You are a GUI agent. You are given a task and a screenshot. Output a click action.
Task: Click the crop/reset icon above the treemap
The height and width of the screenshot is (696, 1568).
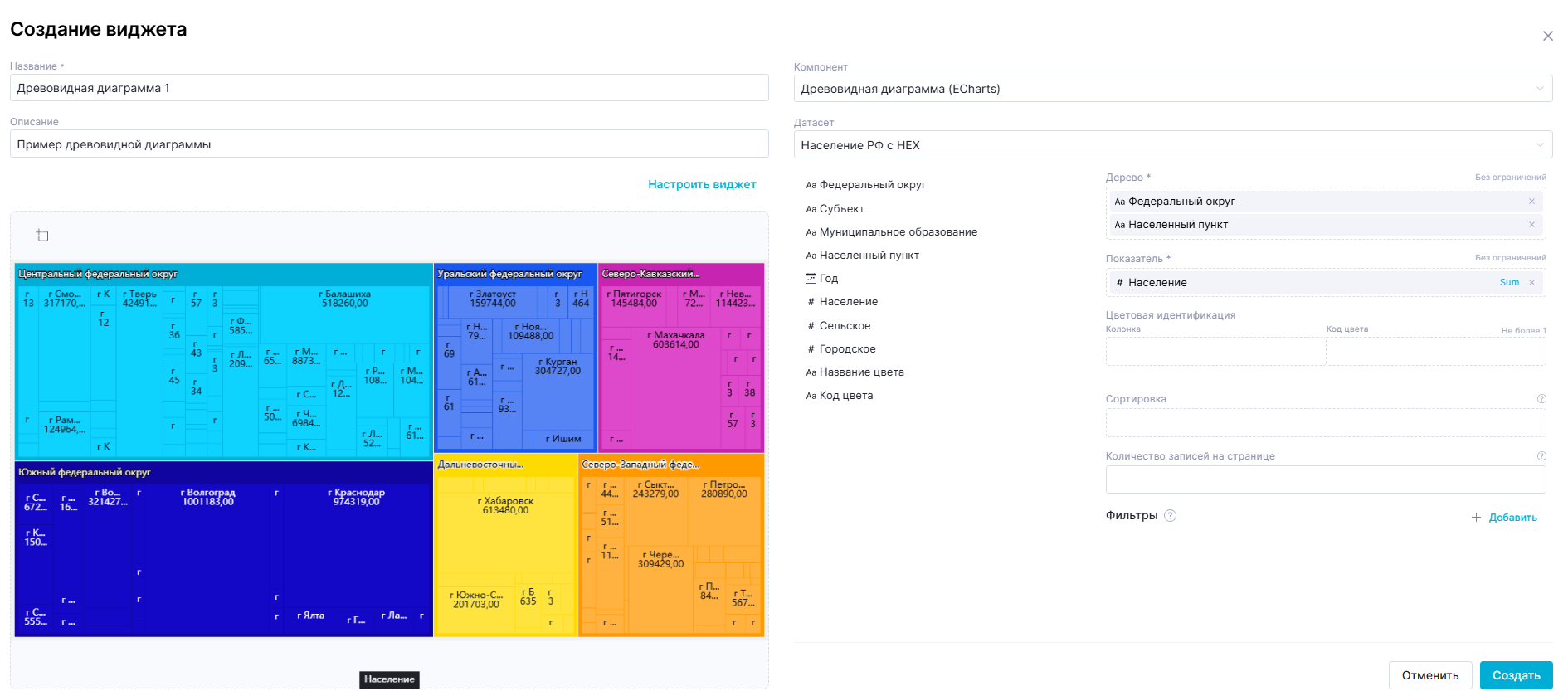[x=42, y=236]
